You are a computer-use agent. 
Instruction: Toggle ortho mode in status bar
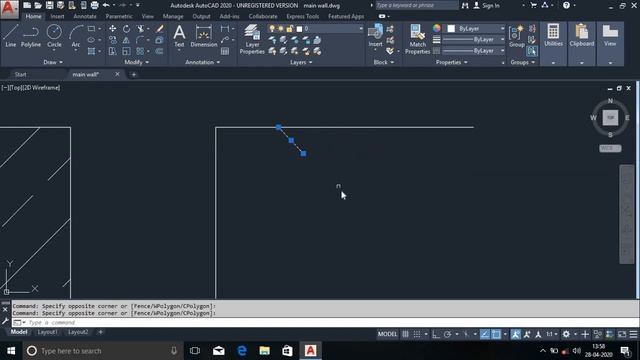(x=436, y=334)
